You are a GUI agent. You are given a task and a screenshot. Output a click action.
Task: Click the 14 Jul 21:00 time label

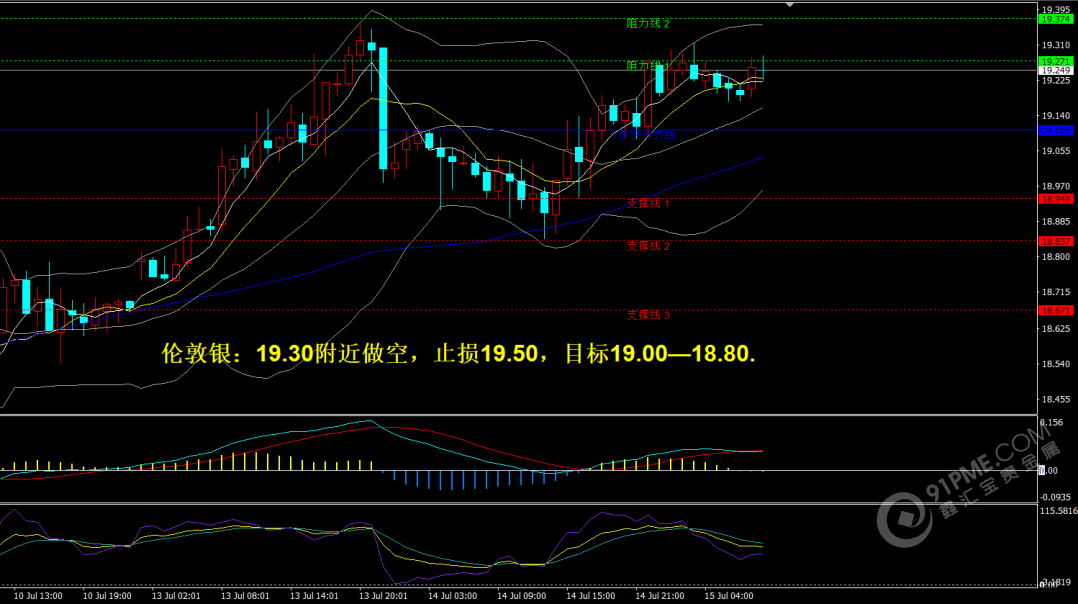(659, 596)
